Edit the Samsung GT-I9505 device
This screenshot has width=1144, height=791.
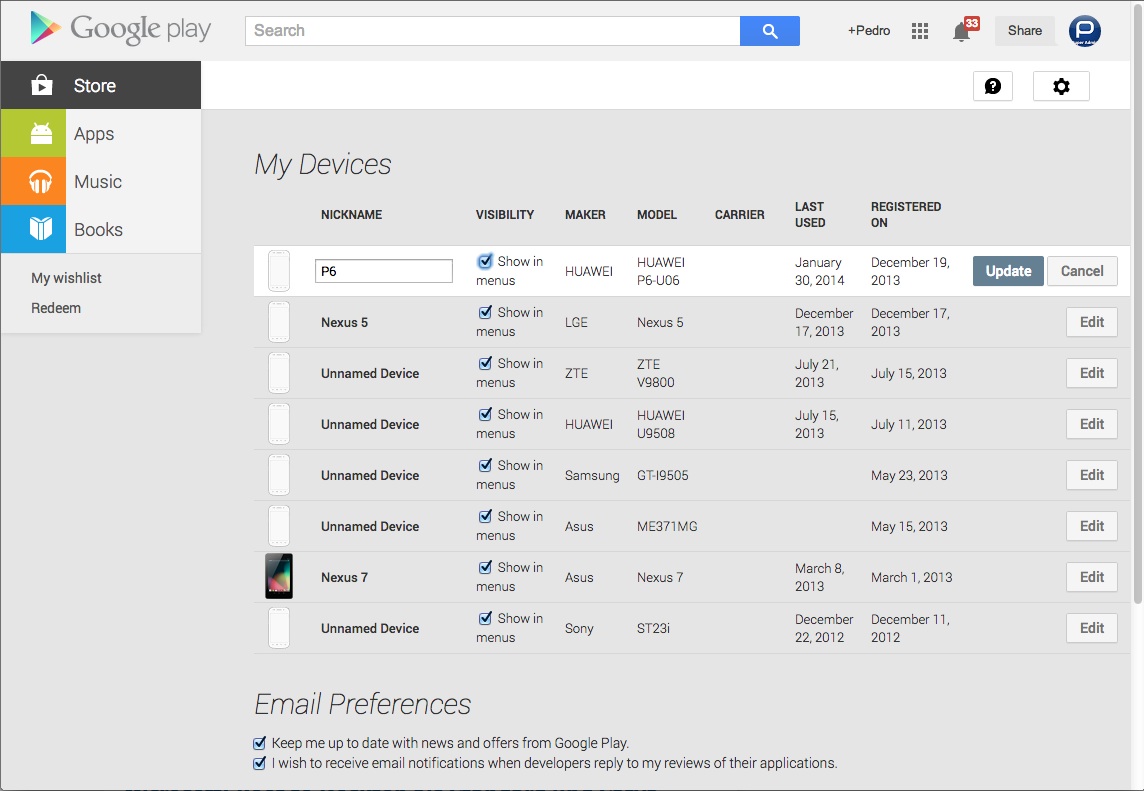tap(1091, 475)
